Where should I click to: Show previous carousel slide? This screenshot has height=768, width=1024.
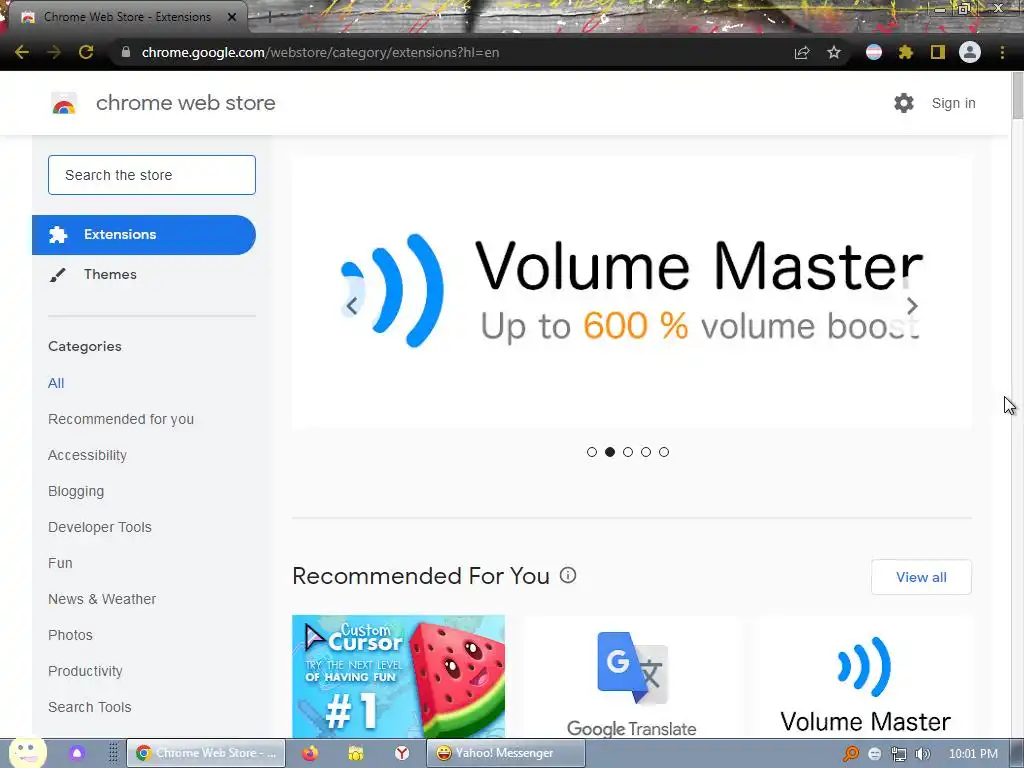[352, 306]
